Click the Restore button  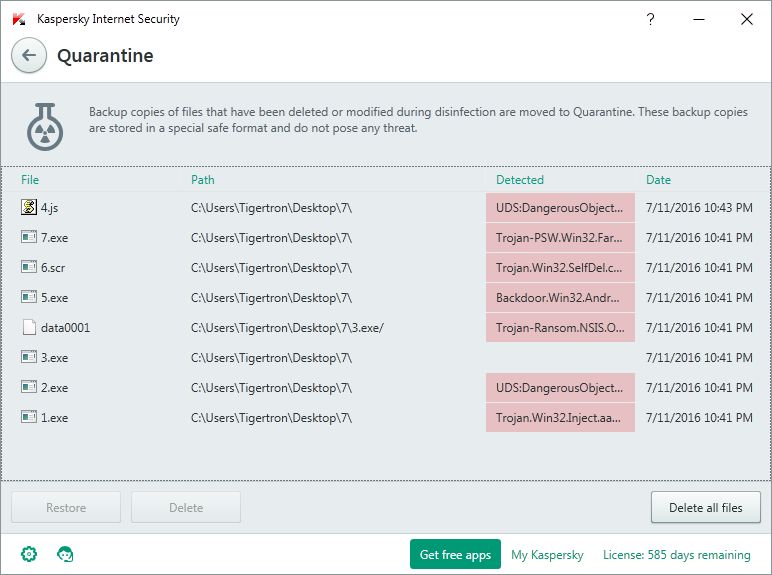(x=66, y=507)
